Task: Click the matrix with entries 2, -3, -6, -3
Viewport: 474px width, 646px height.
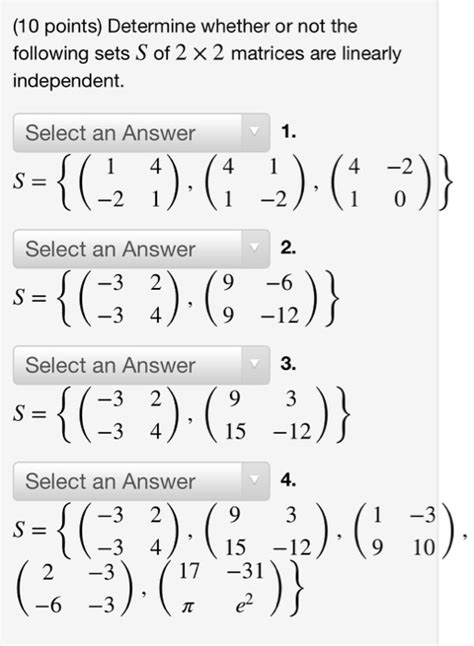Action: click(x=73, y=589)
